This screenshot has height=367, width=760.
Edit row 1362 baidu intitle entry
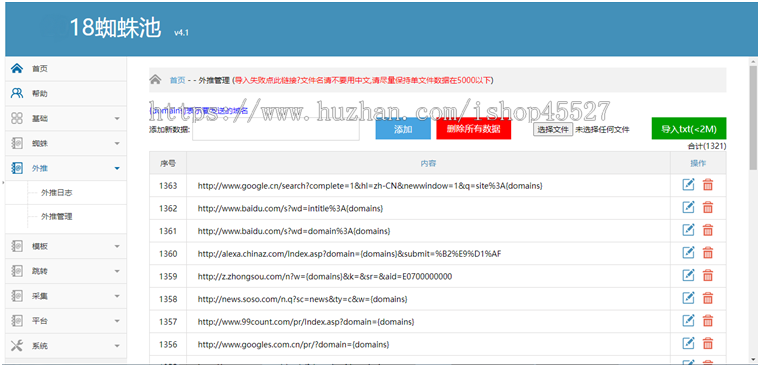click(688, 207)
